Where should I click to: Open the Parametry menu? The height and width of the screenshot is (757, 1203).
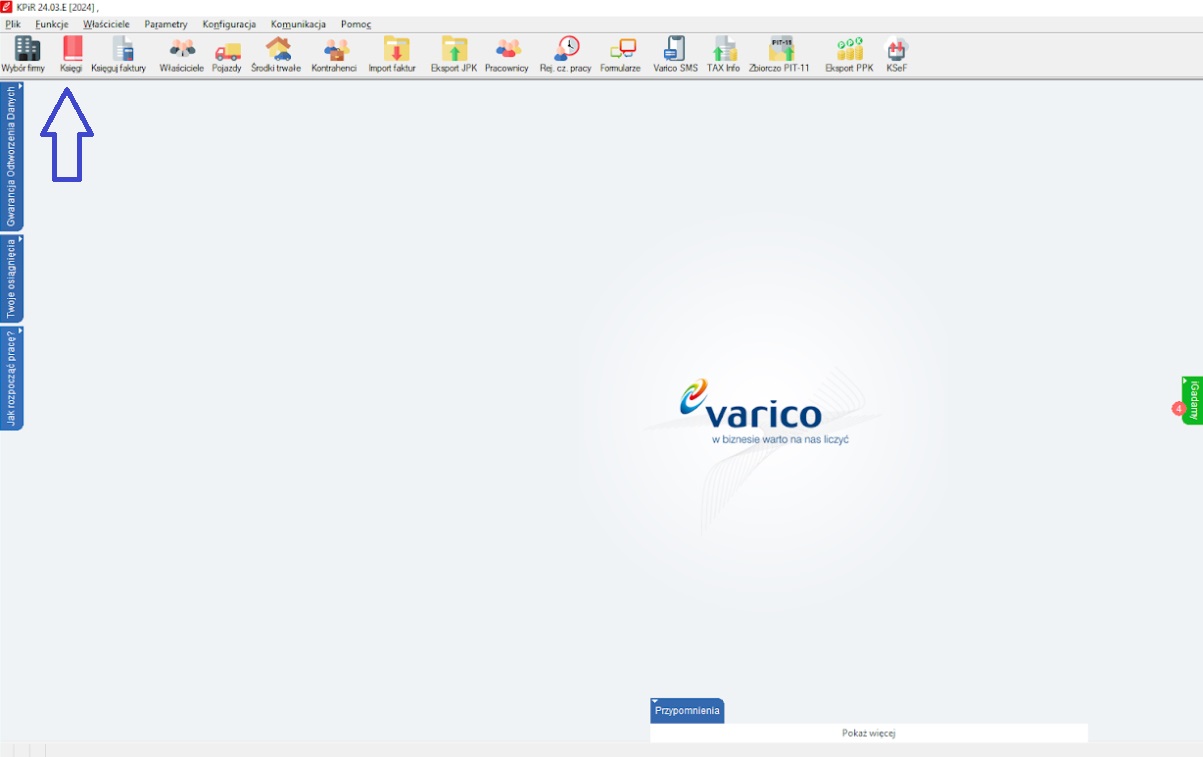(x=166, y=24)
